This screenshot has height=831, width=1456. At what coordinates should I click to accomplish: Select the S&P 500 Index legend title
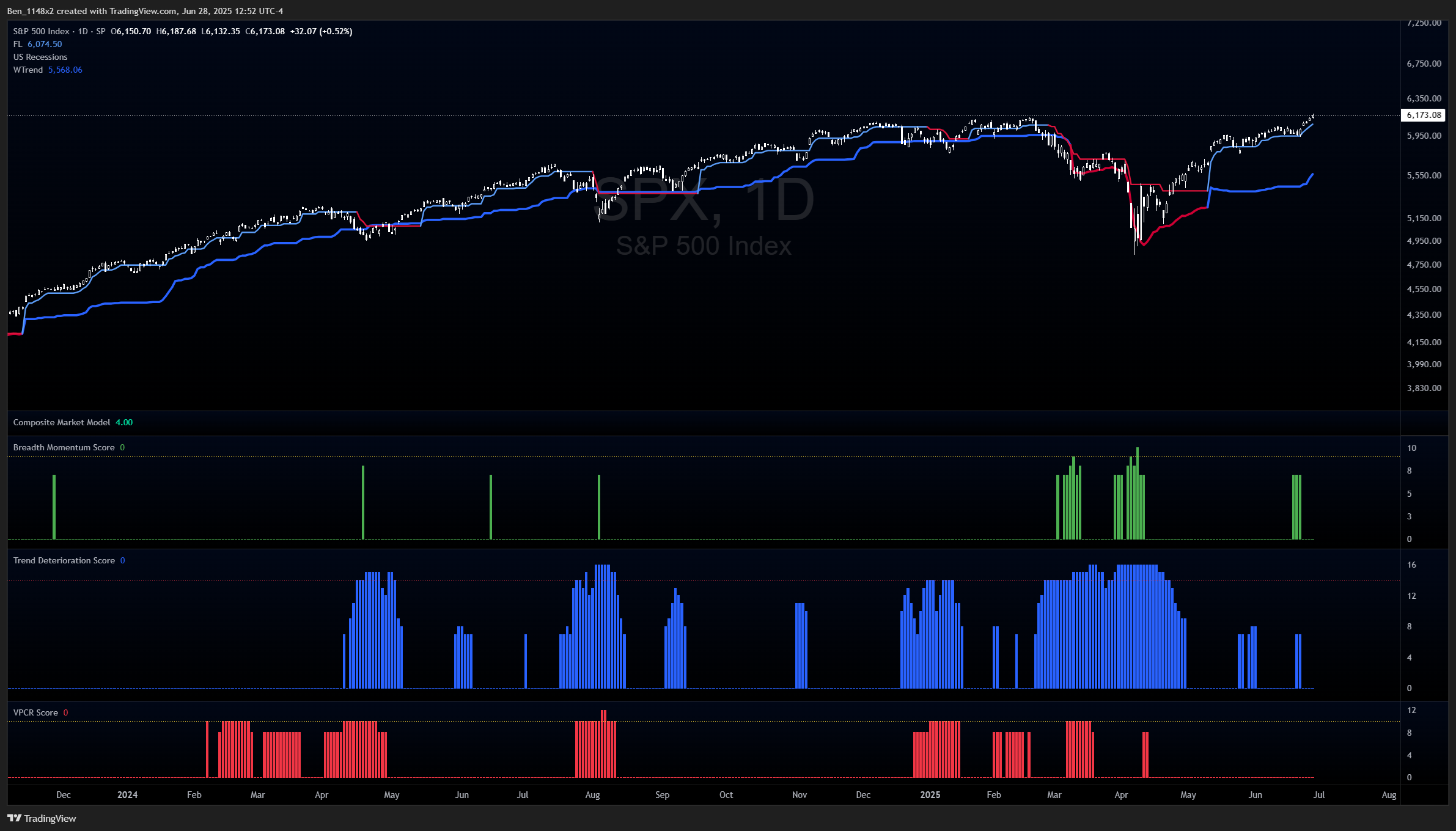(x=42, y=31)
